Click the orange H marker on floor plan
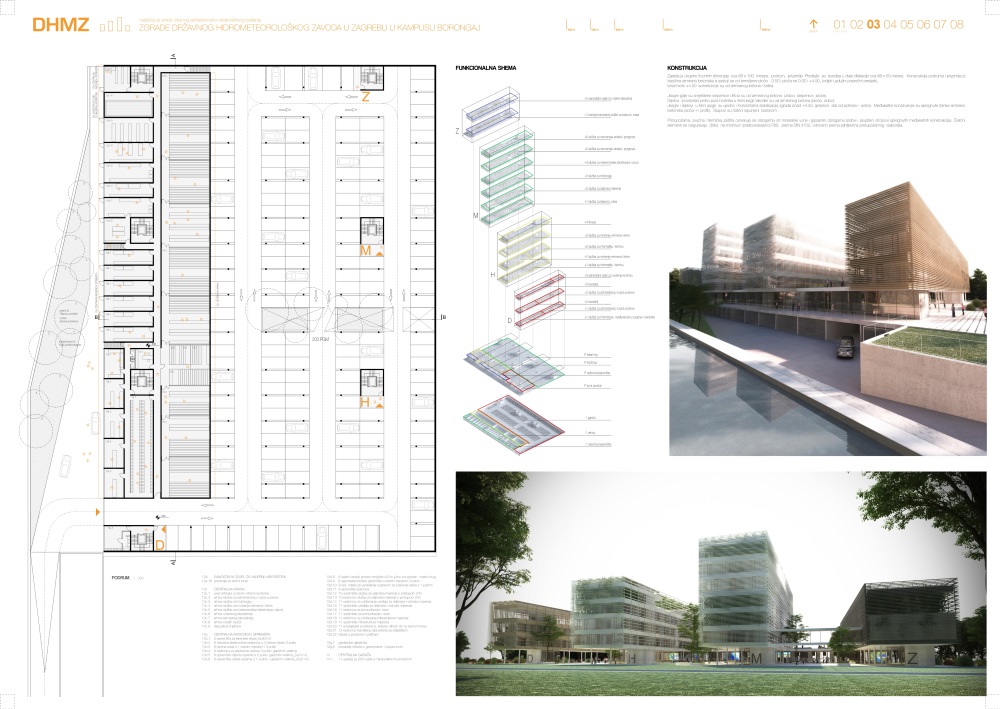 pyautogui.click(x=366, y=402)
